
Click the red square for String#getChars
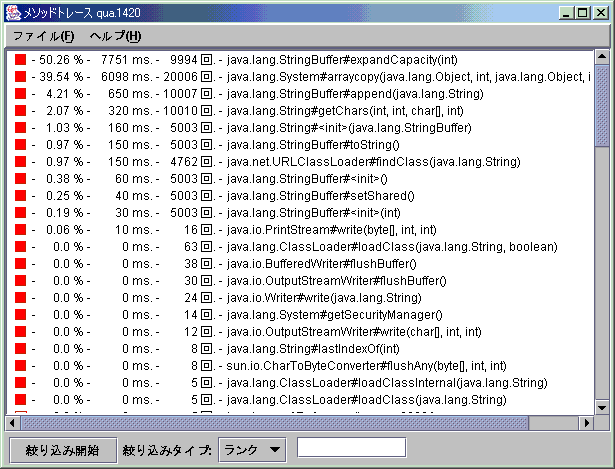point(20,111)
